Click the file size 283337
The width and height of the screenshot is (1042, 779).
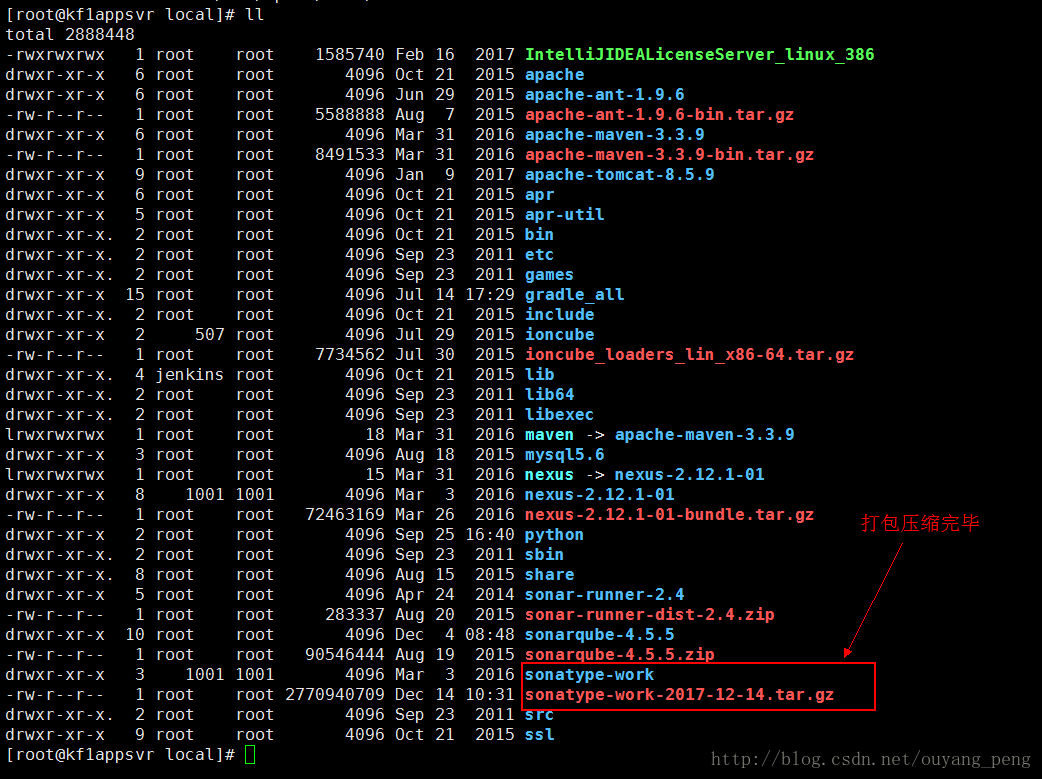coord(355,614)
